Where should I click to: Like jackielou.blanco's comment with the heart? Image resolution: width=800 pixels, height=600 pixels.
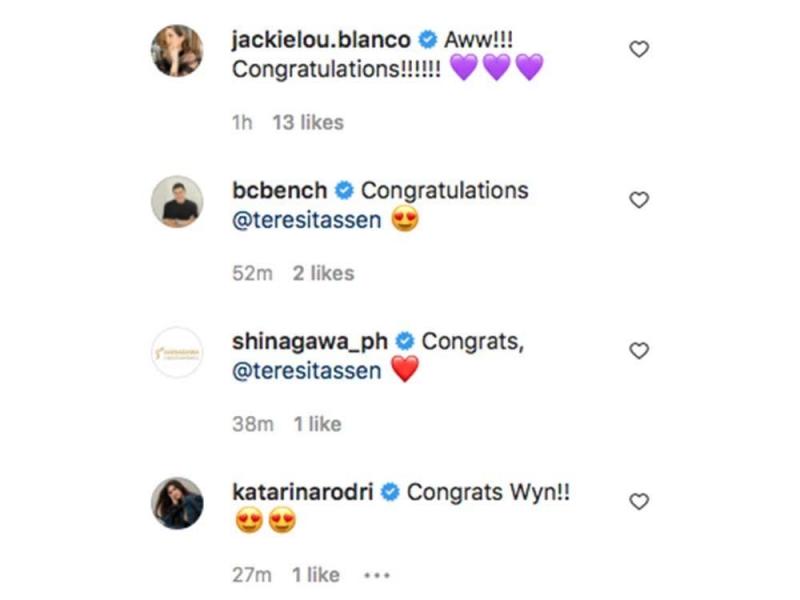pyautogui.click(x=638, y=49)
